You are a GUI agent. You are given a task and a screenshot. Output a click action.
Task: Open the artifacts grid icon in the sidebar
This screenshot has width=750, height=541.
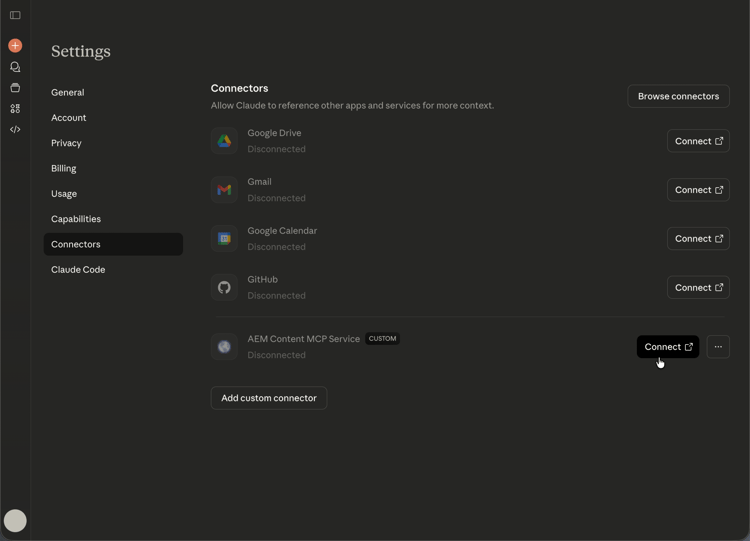15,109
